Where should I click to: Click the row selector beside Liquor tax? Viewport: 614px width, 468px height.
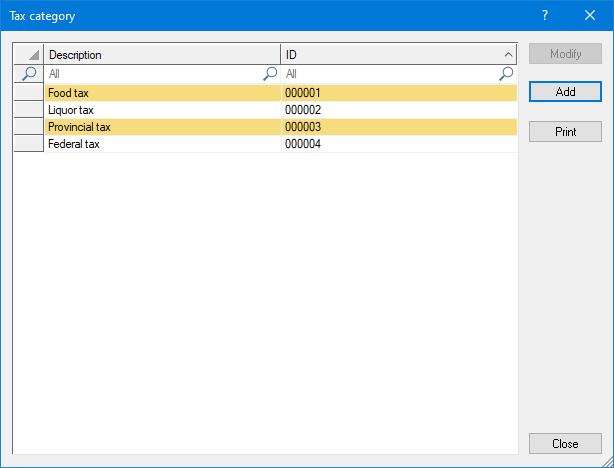pos(29,110)
